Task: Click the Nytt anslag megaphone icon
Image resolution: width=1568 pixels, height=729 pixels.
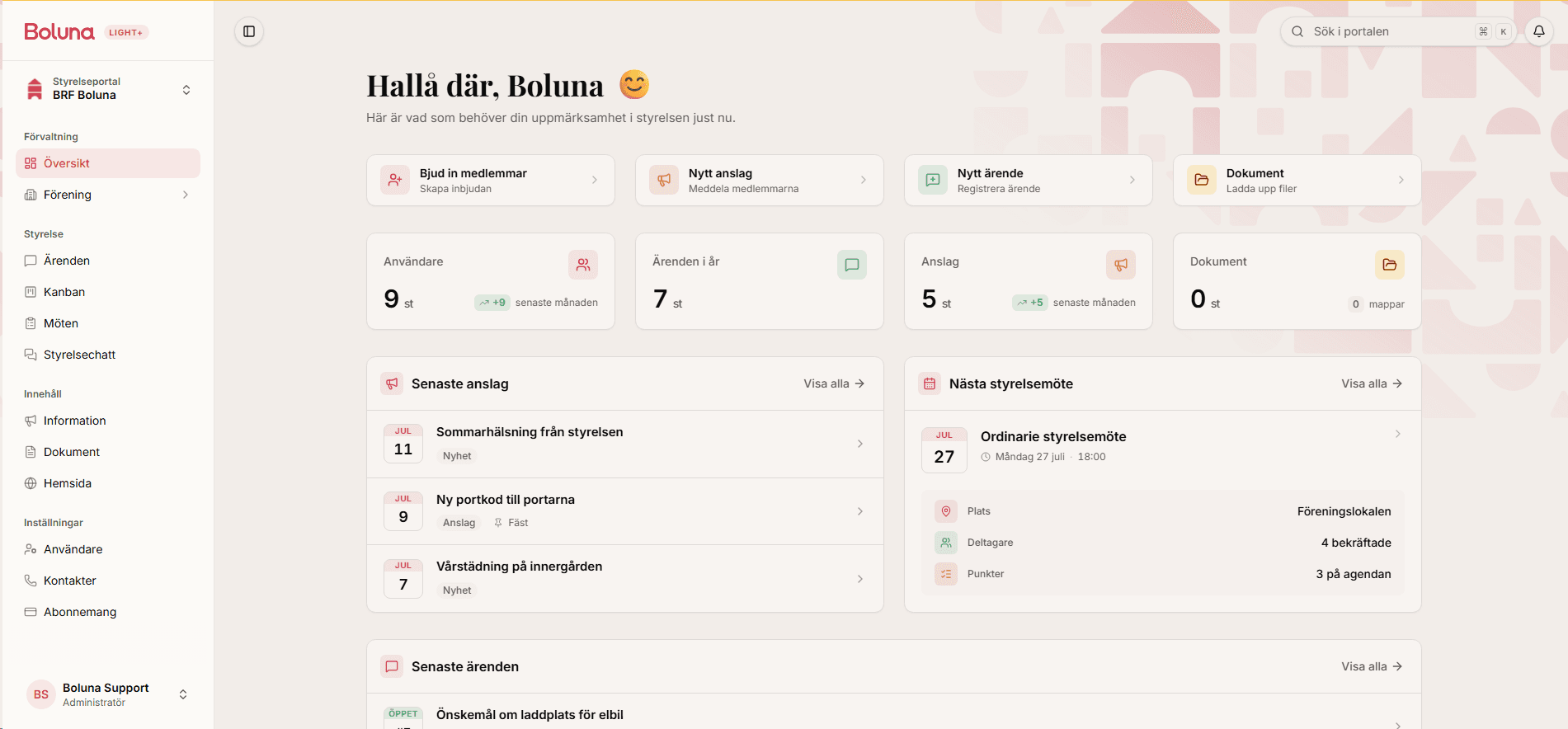Action: [664, 180]
